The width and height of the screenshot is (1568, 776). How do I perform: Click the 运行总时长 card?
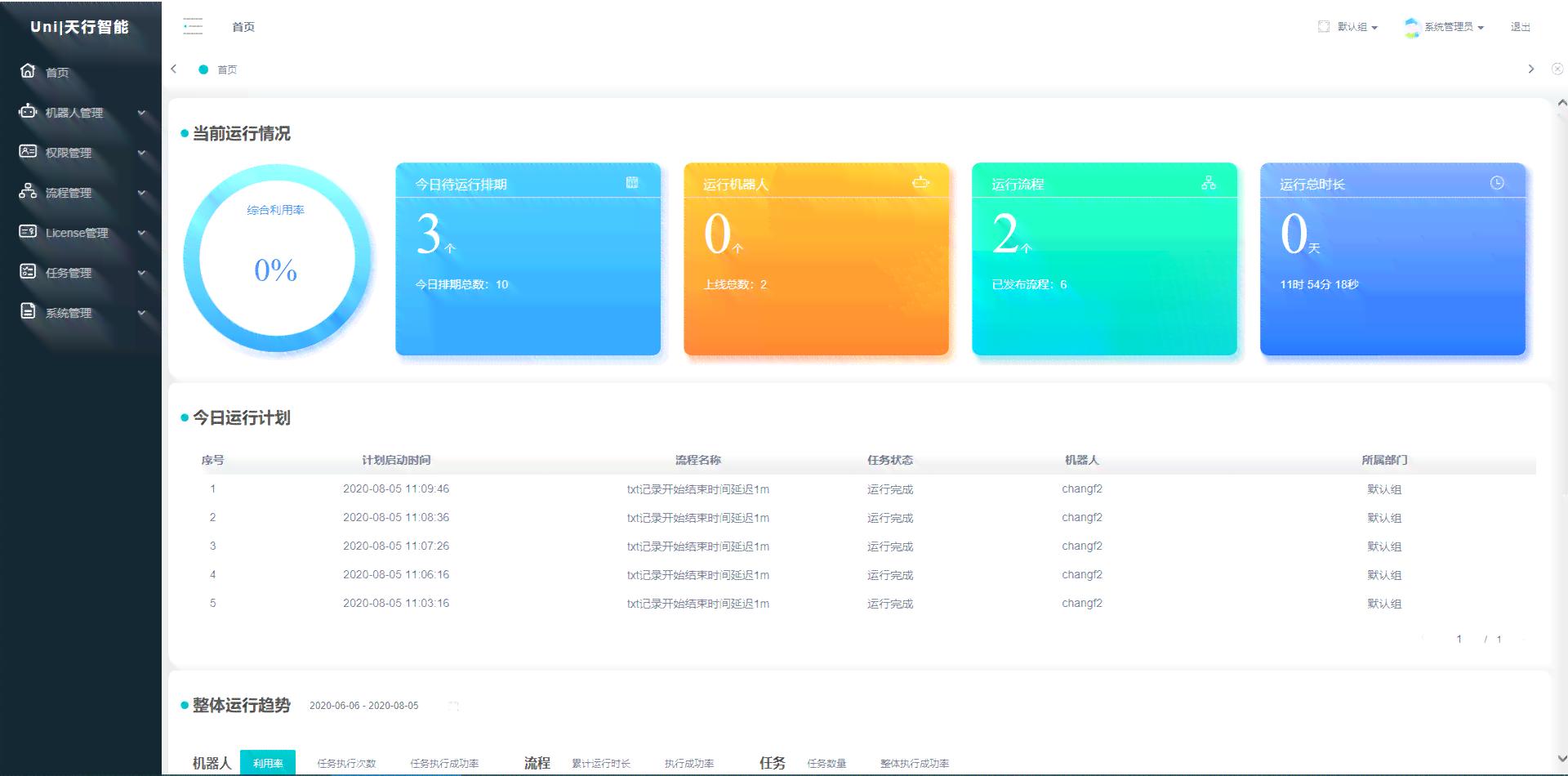(1393, 259)
